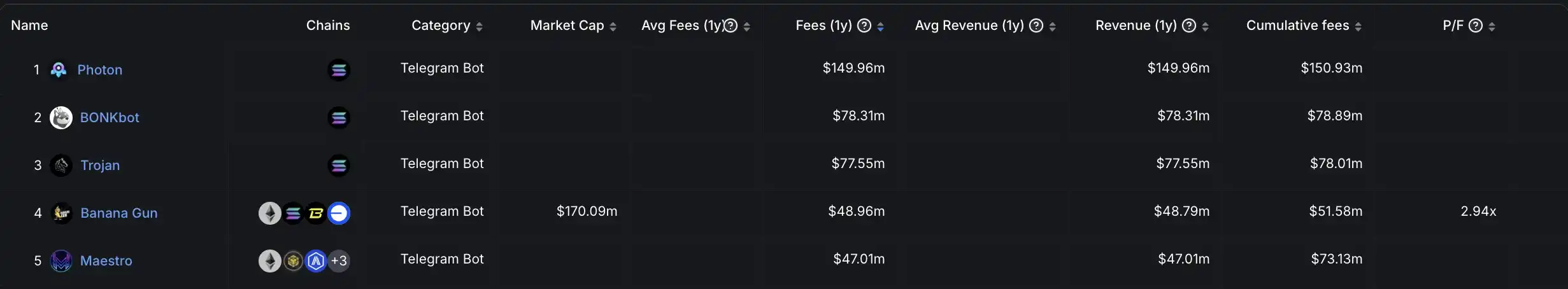Open the Maestro protocol link

[x=106, y=261]
